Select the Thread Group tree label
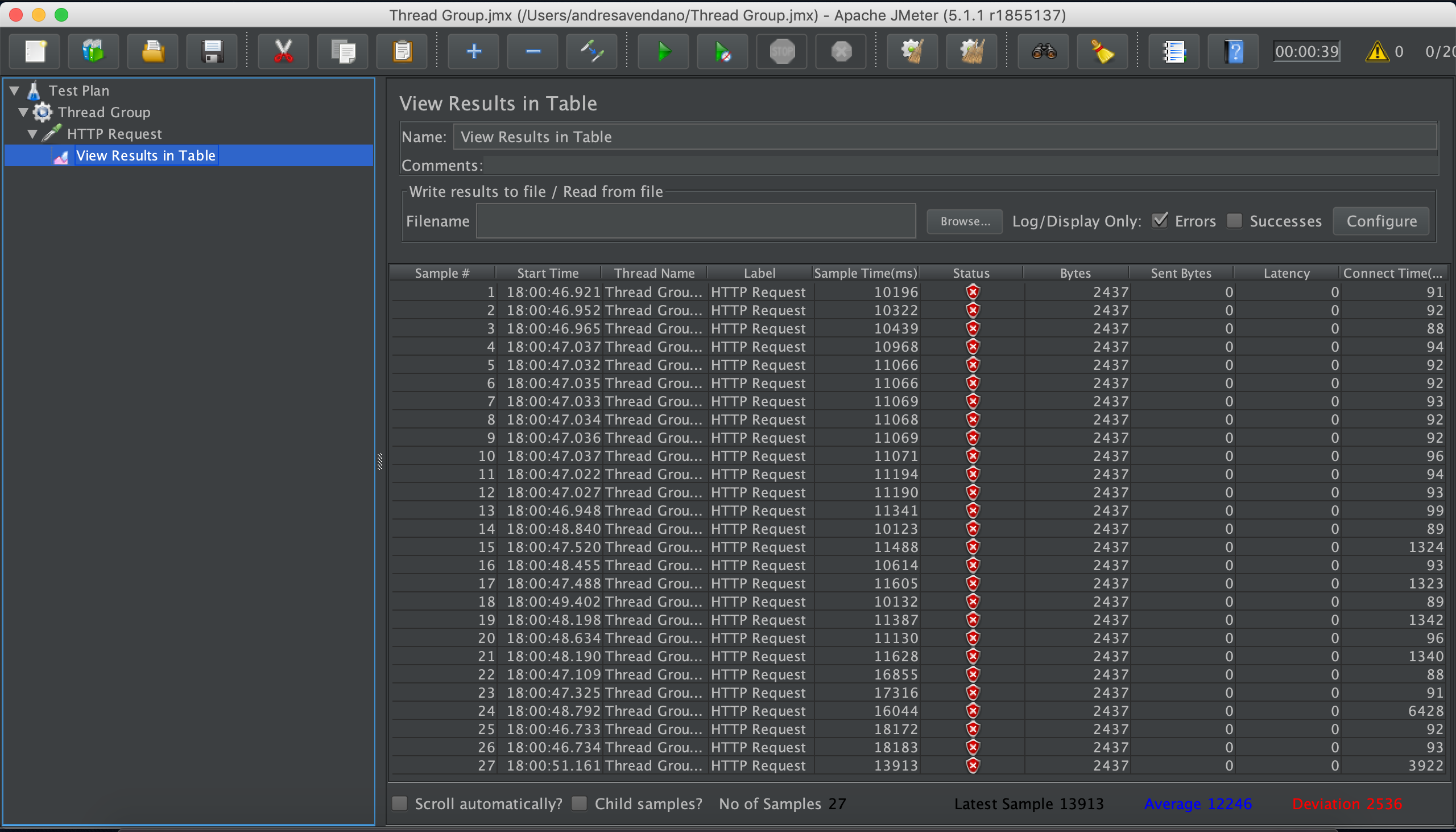Image resolution: width=1456 pixels, height=832 pixels. point(104,112)
